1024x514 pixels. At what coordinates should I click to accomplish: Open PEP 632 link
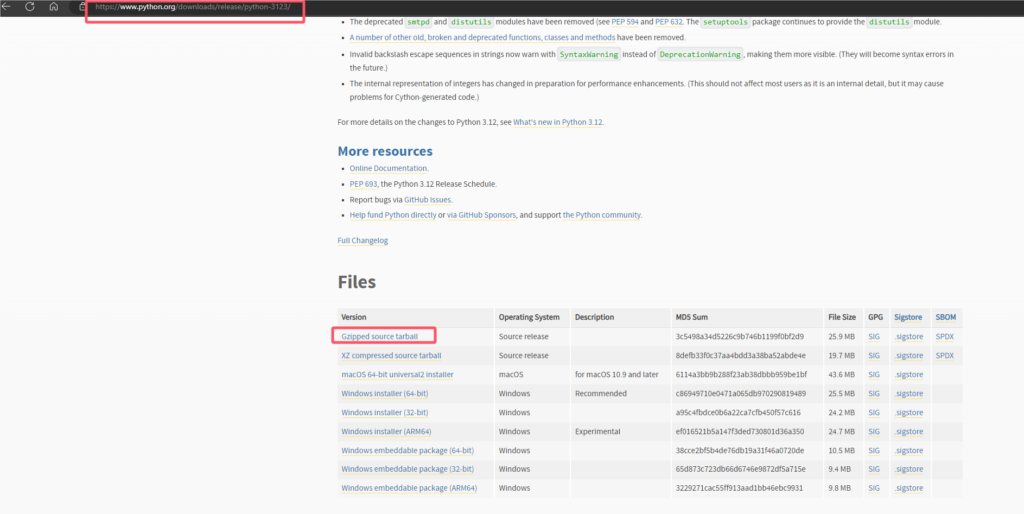[x=669, y=22]
